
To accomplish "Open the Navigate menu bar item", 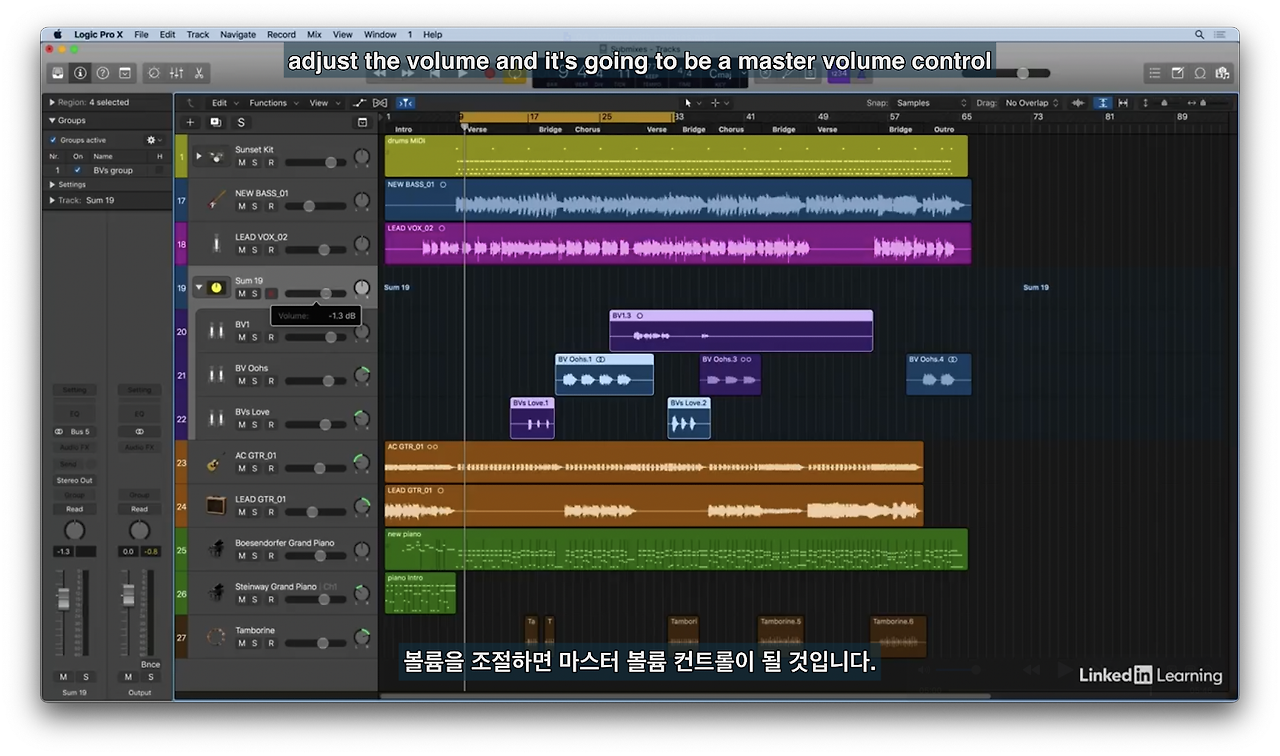I will click(x=238, y=35).
